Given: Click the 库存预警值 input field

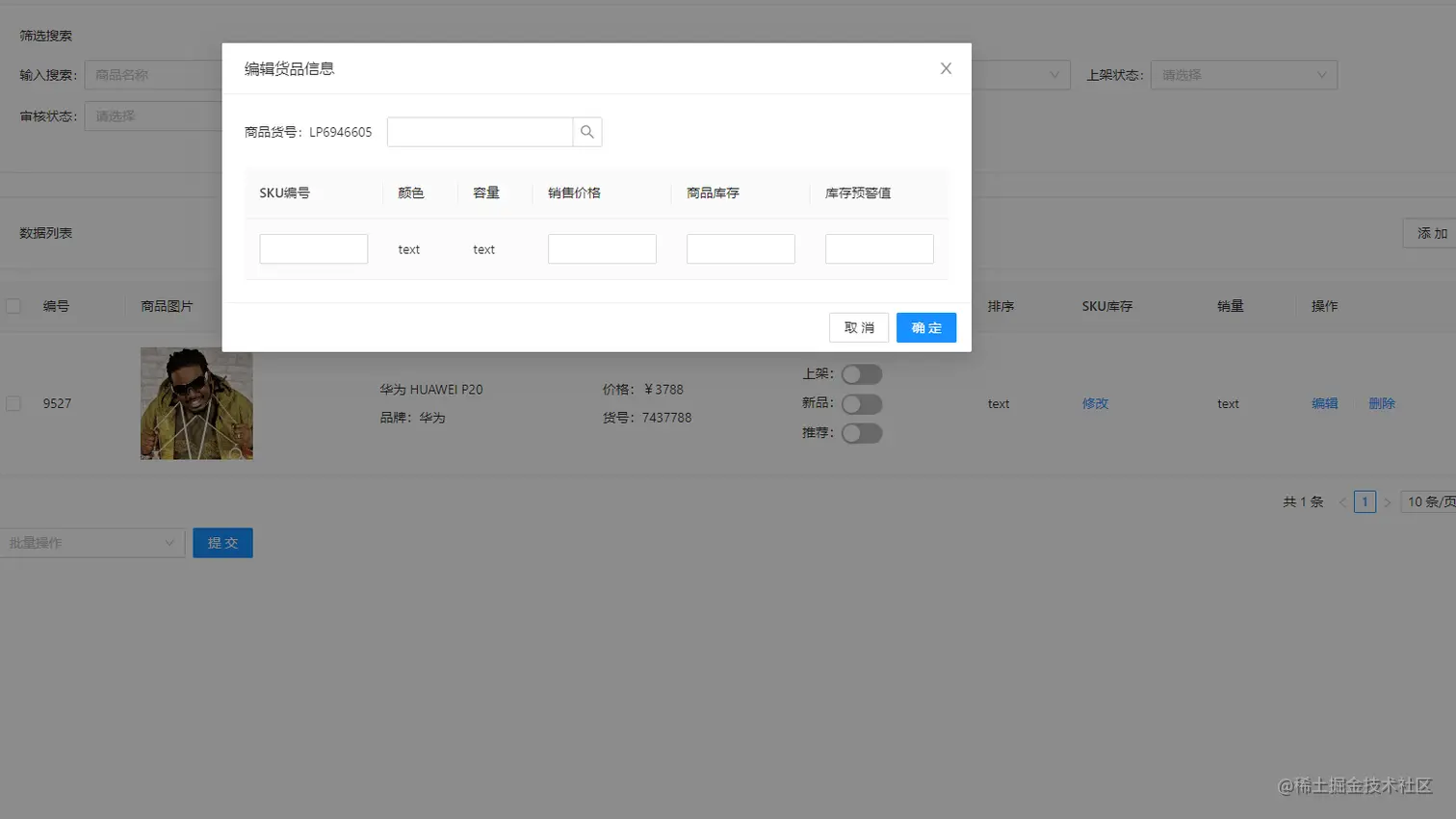Looking at the screenshot, I should point(879,249).
